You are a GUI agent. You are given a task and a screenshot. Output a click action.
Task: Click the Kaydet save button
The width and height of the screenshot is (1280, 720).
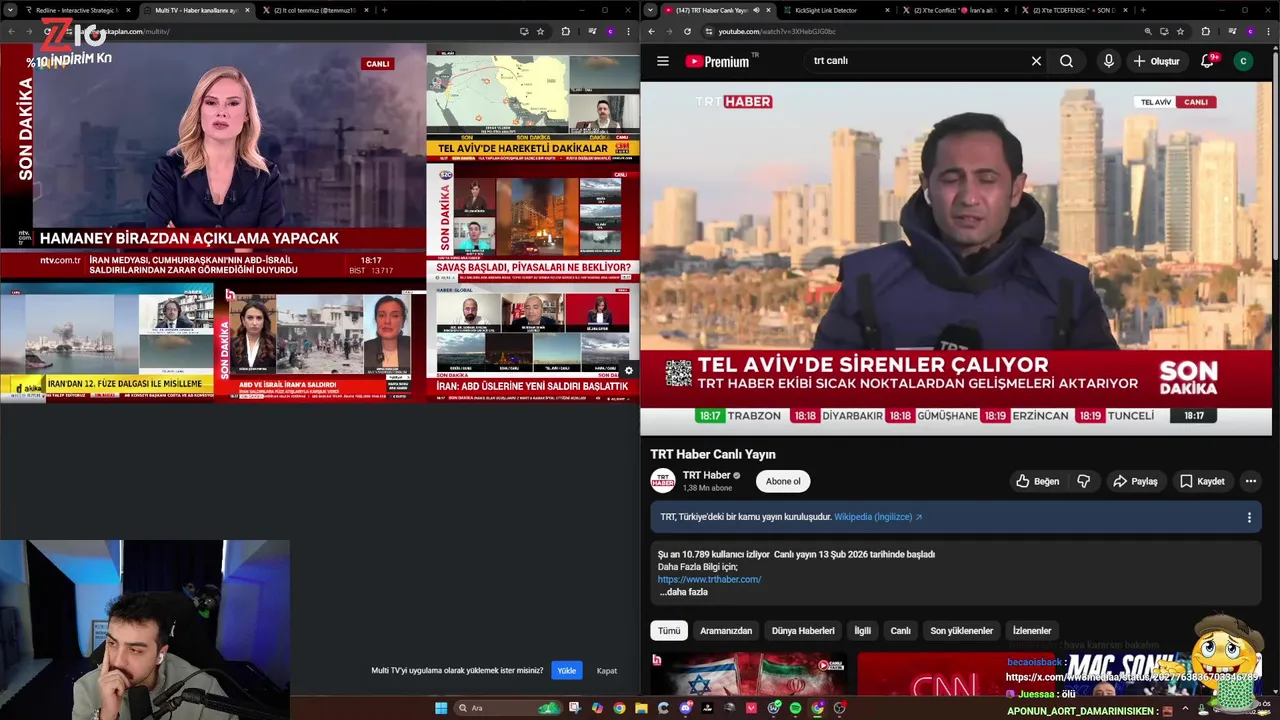[1202, 481]
